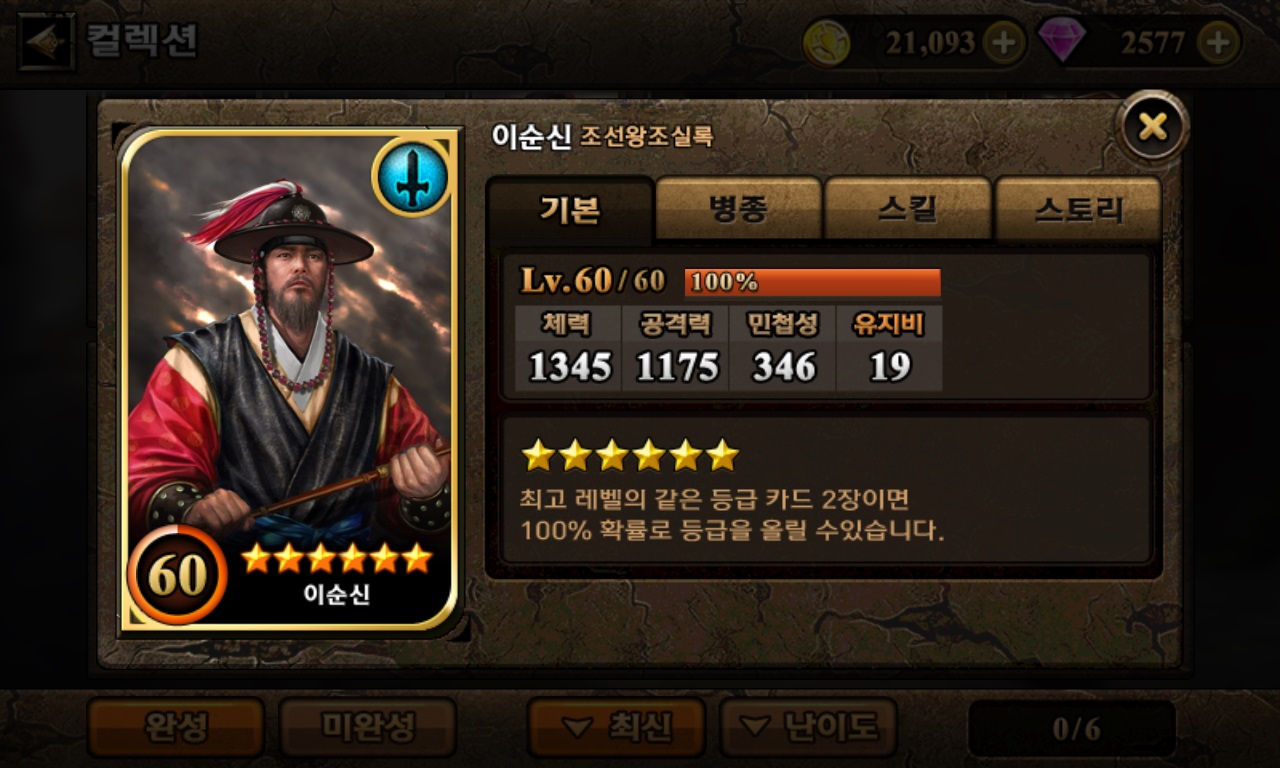Viewport: 1280px width, 768px height.
Task: Switch to the 병종 tab
Action: [738, 209]
